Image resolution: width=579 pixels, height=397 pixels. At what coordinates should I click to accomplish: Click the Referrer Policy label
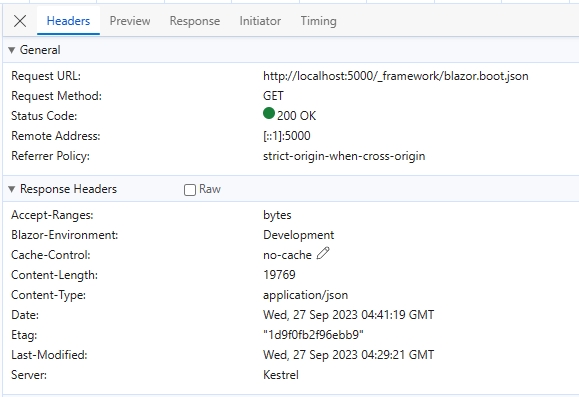[50, 156]
